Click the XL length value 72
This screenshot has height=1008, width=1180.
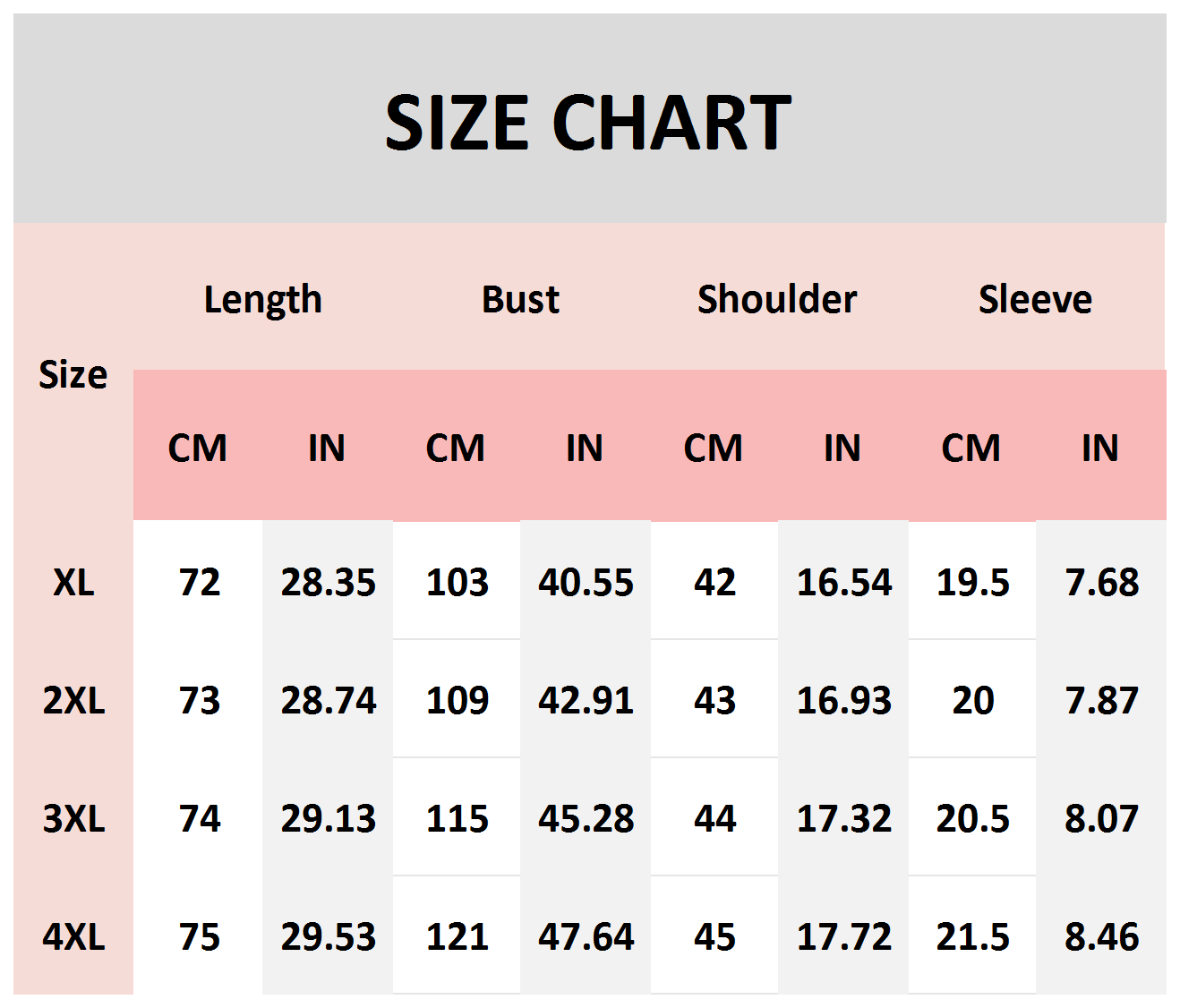pyautogui.click(x=199, y=583)
